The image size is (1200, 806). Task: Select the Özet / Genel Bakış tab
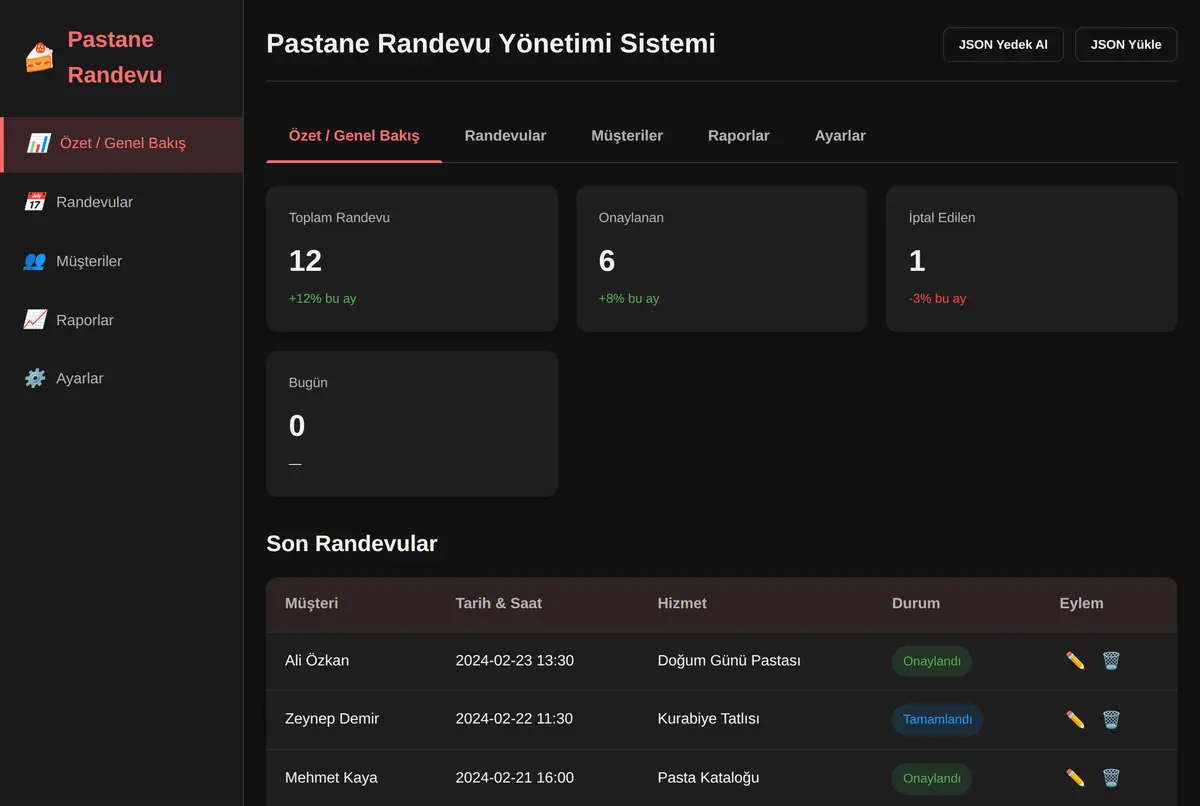pos(354,136)
